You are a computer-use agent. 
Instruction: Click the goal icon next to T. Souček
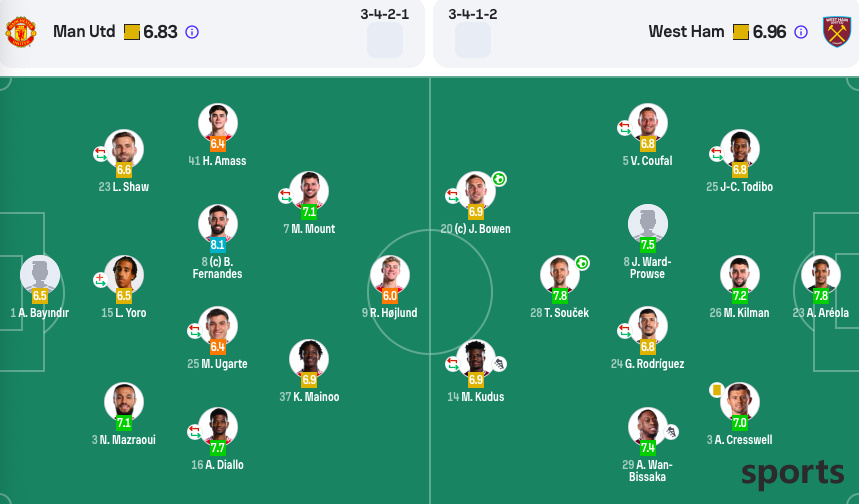tap(582, 263)
